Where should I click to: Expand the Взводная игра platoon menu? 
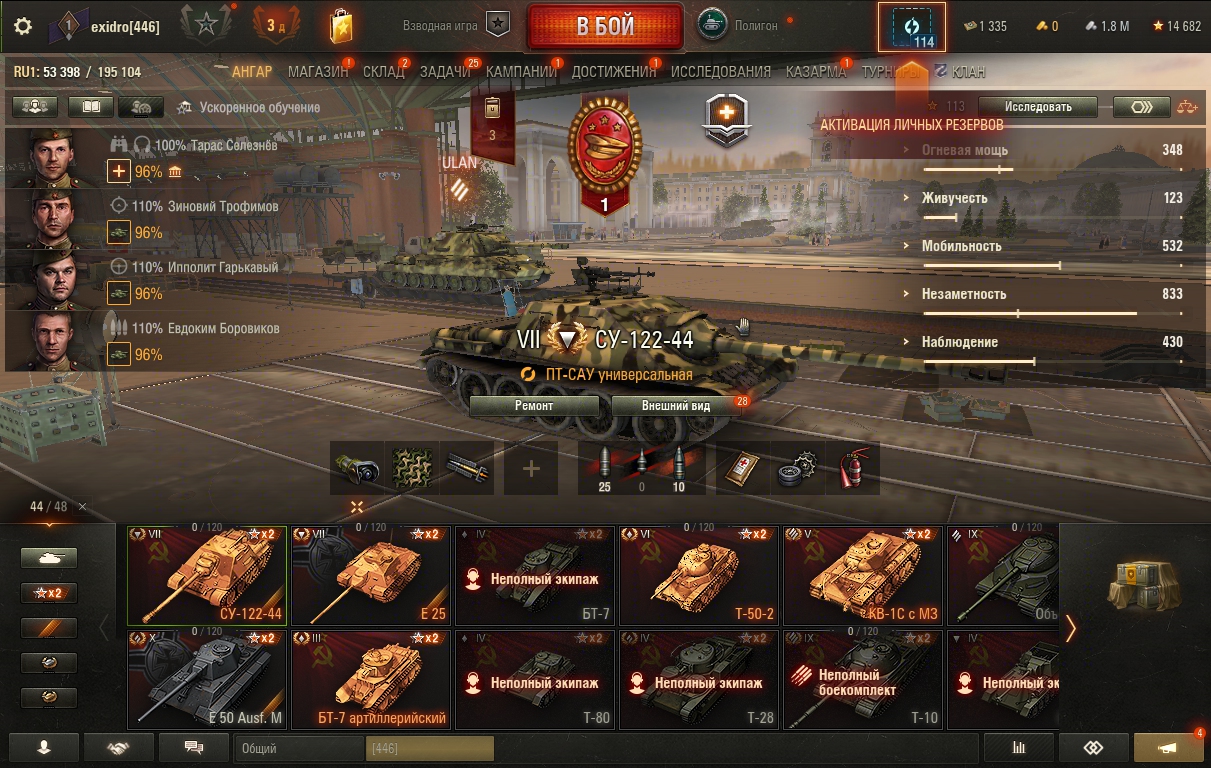coord(456,26)
